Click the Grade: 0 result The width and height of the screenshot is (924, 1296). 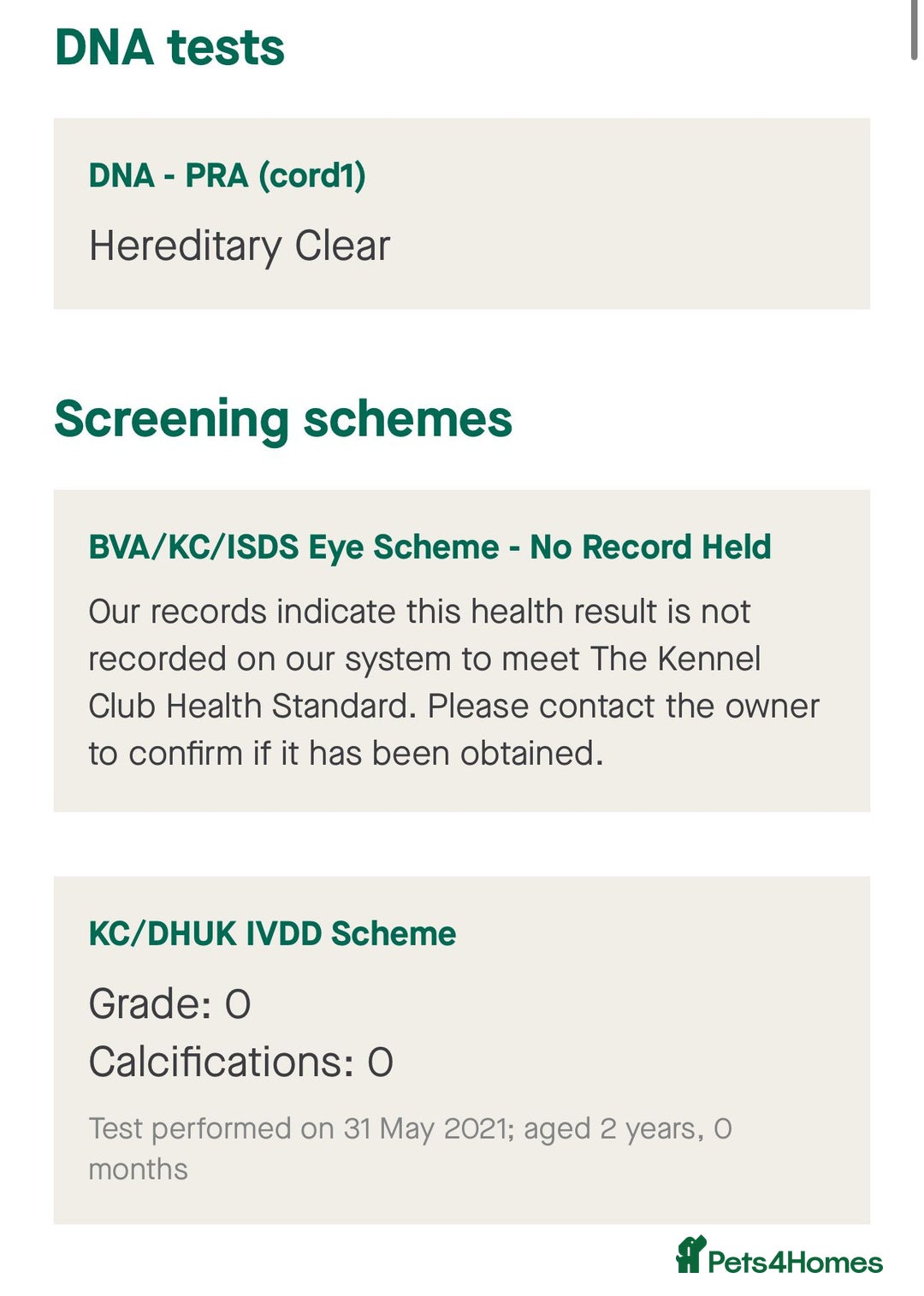(x=169, y=1004)
